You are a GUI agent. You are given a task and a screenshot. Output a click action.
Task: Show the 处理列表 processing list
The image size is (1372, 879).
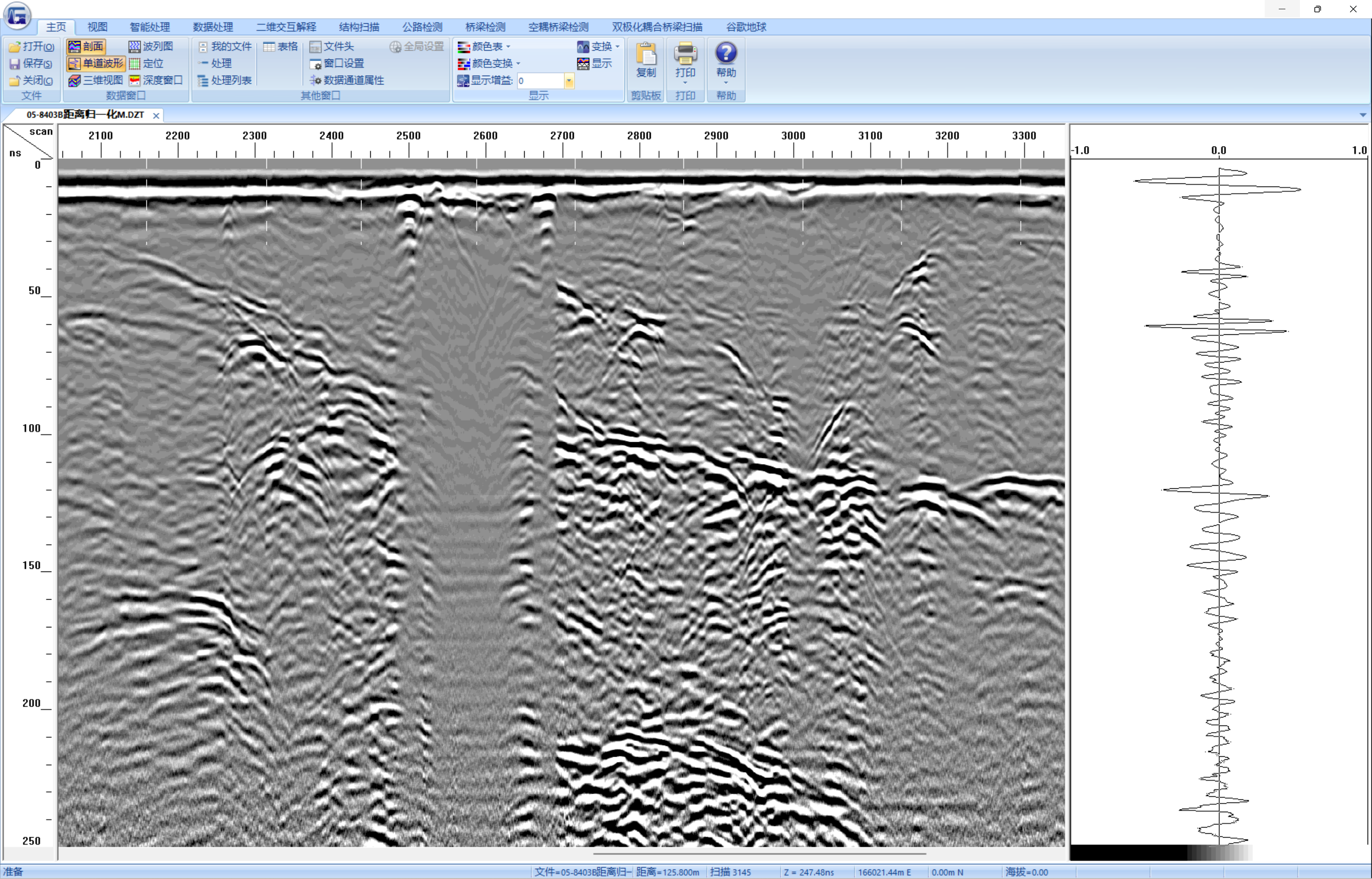point(225,81)
